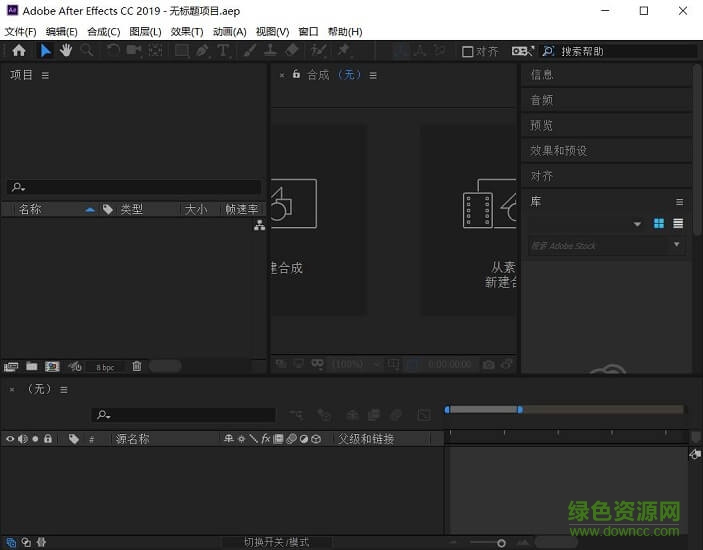
Task: Click the Home icon in the toolbar
Action: pos(18,50)
